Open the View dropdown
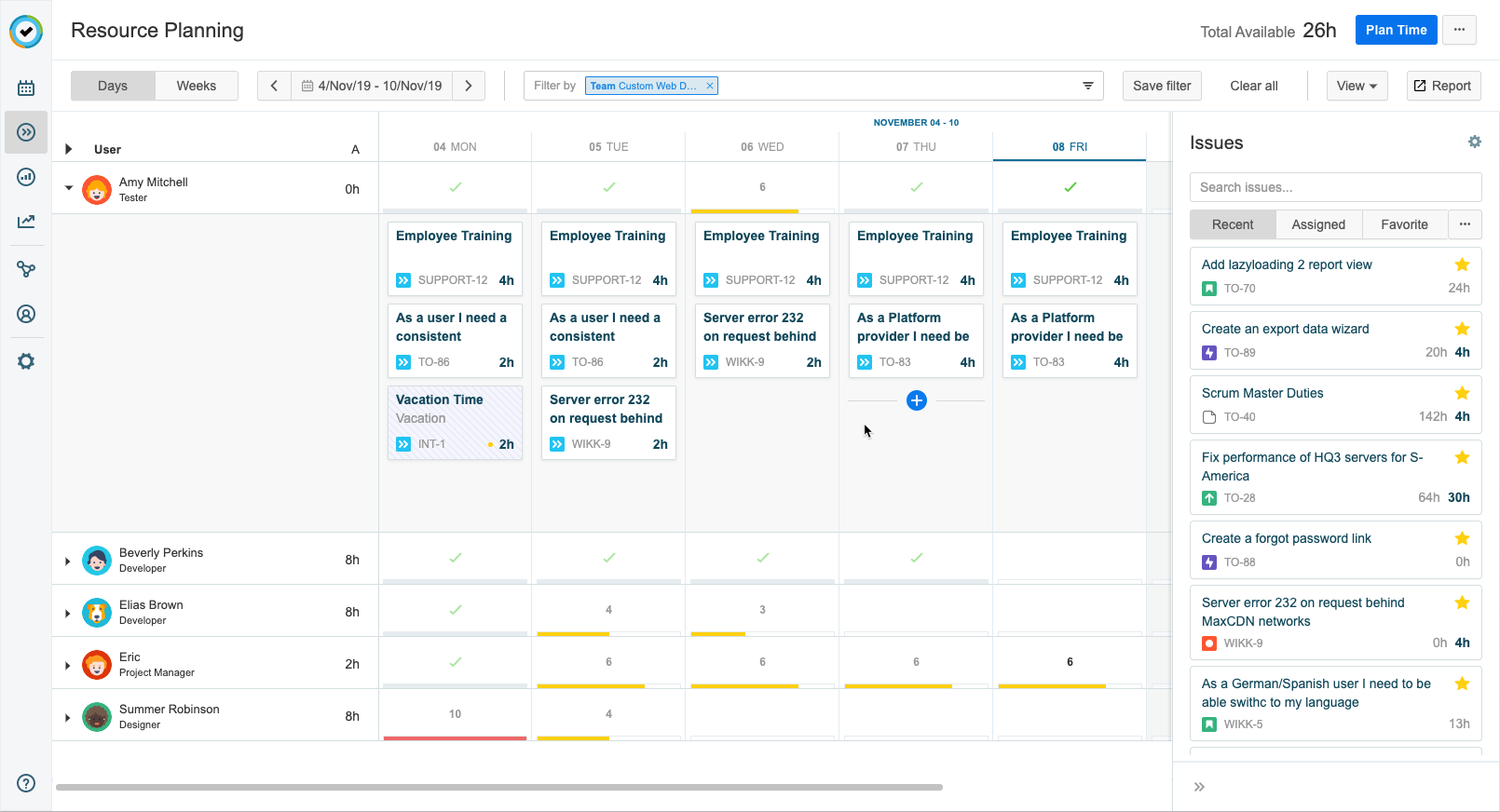Image resolution: width=1500 pixels, height=812 pixels. click(1357, 86)
